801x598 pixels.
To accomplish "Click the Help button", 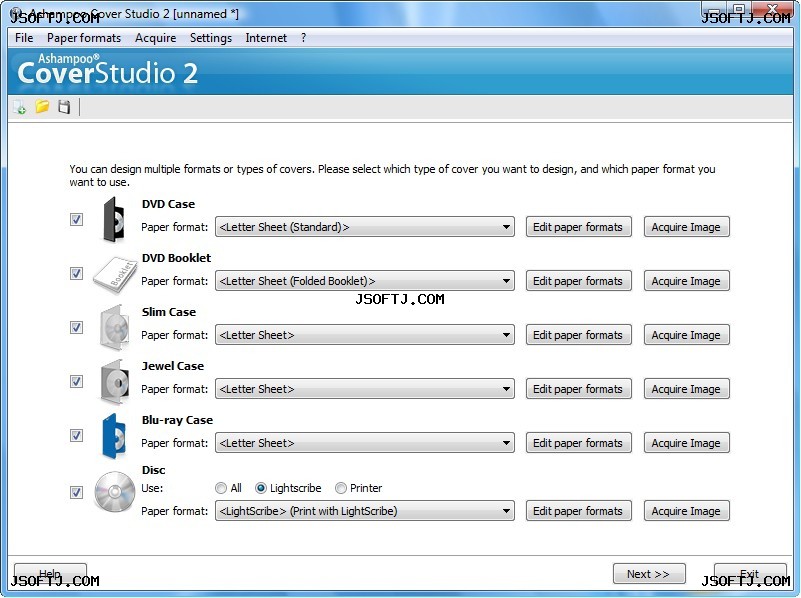I will point(50,574).
